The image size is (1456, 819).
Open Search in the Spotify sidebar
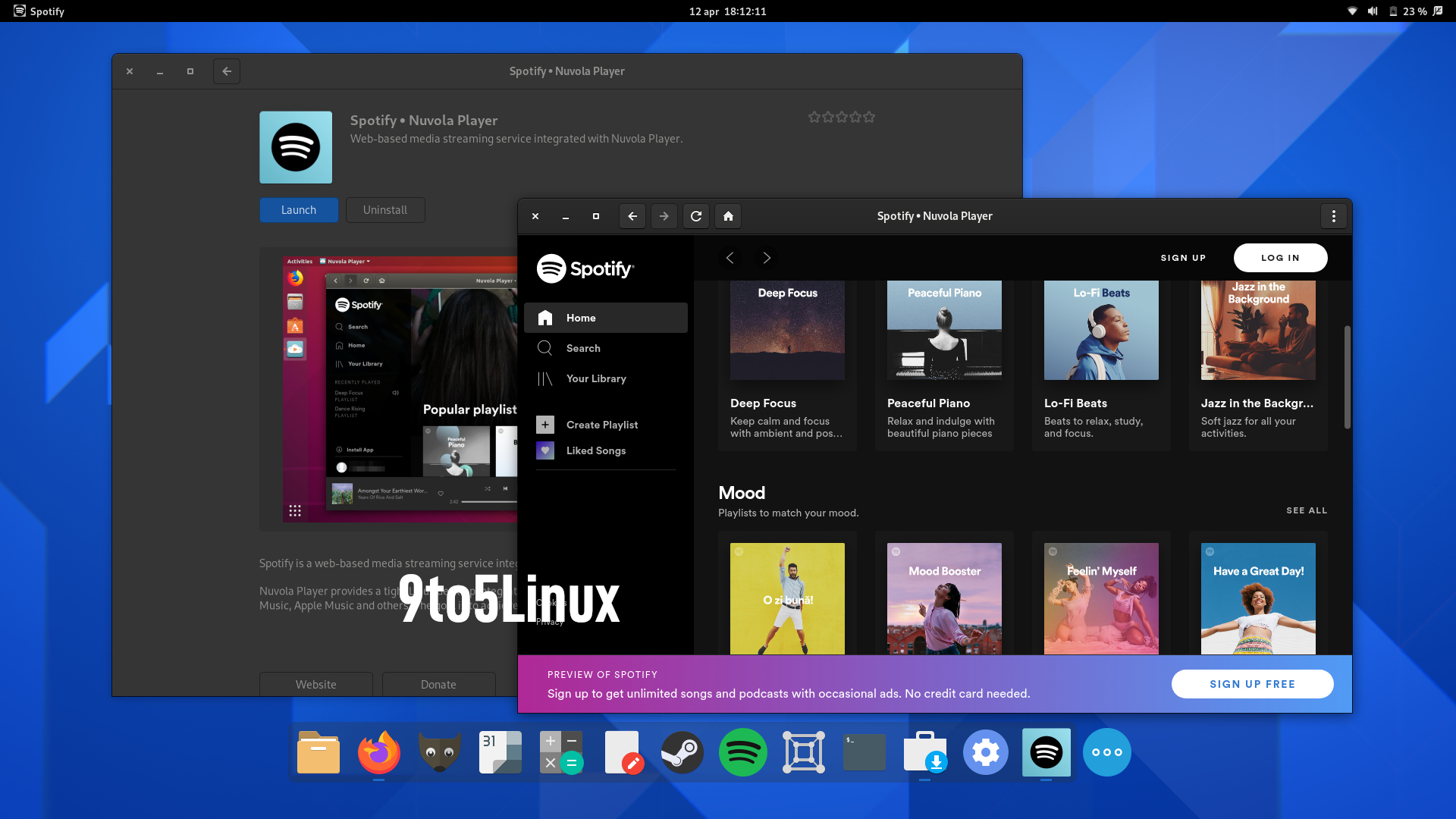tap(583, 348)
